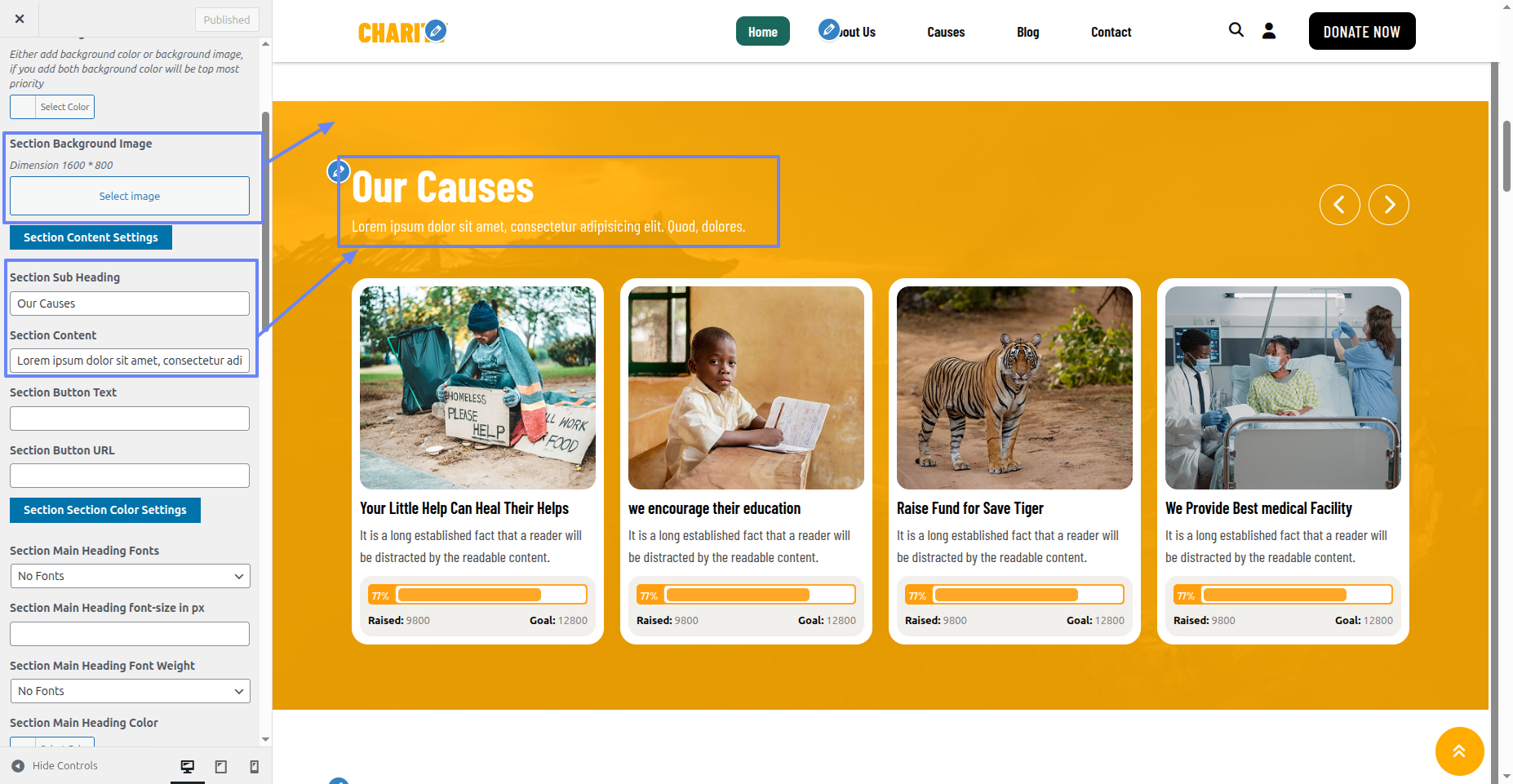Open the user account icon in header
The image size is (1513, 784).
1269,31
